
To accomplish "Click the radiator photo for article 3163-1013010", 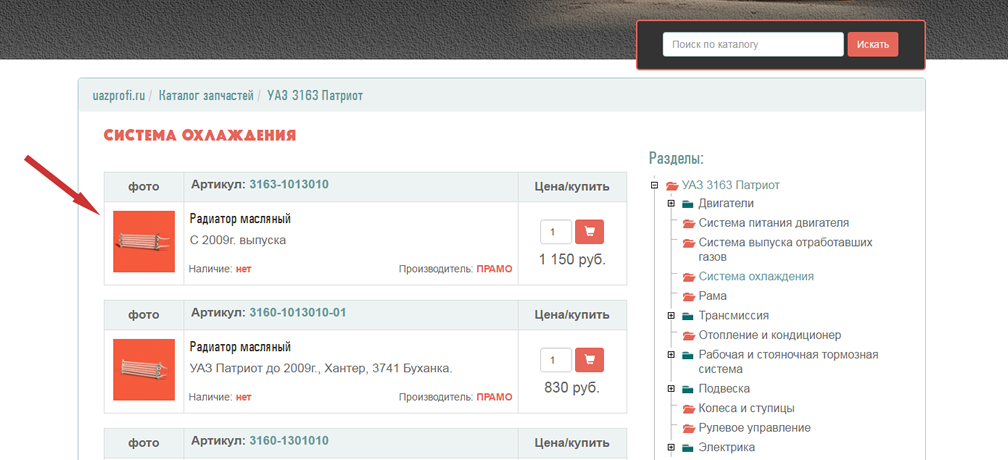I will pos(144,242).
